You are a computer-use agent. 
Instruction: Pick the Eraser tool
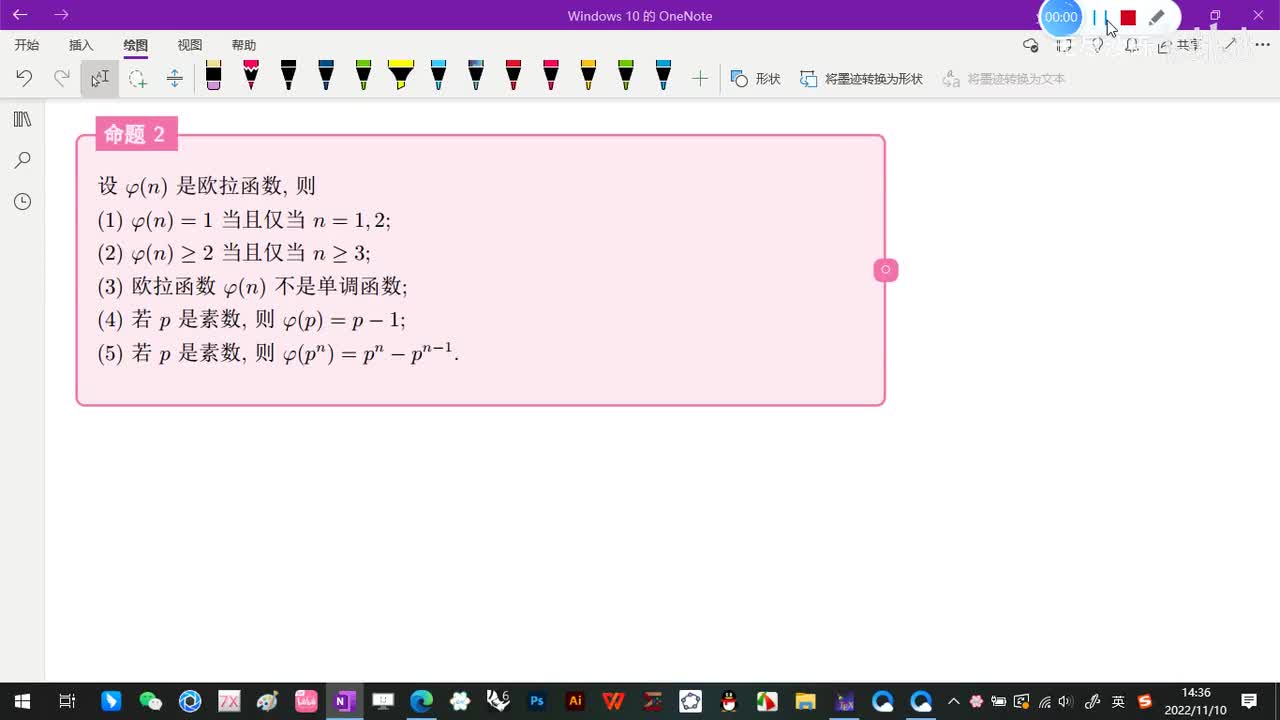tap(213, 75)
